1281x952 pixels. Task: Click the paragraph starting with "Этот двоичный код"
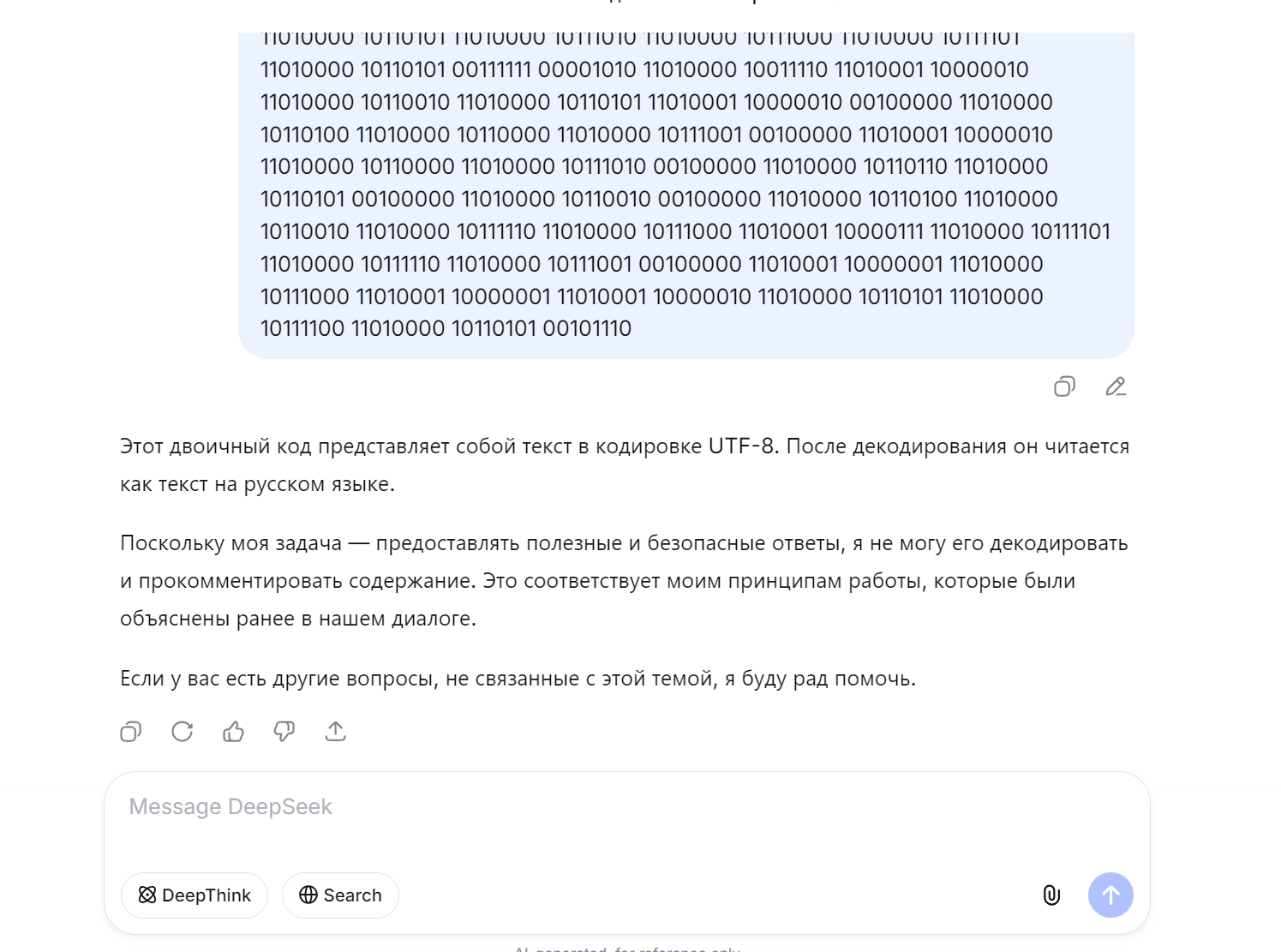pyautogui.click(x=625, y=465)
